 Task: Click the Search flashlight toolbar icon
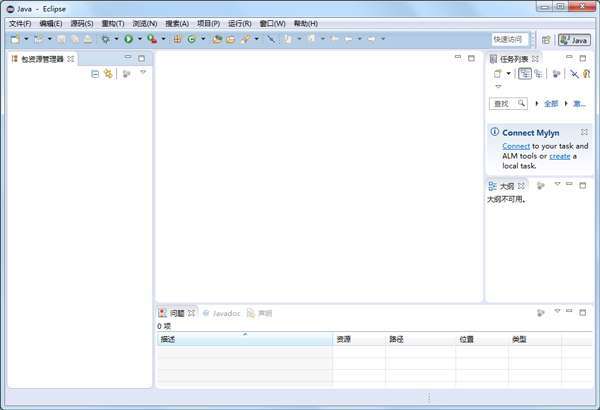tap(246, 39)
